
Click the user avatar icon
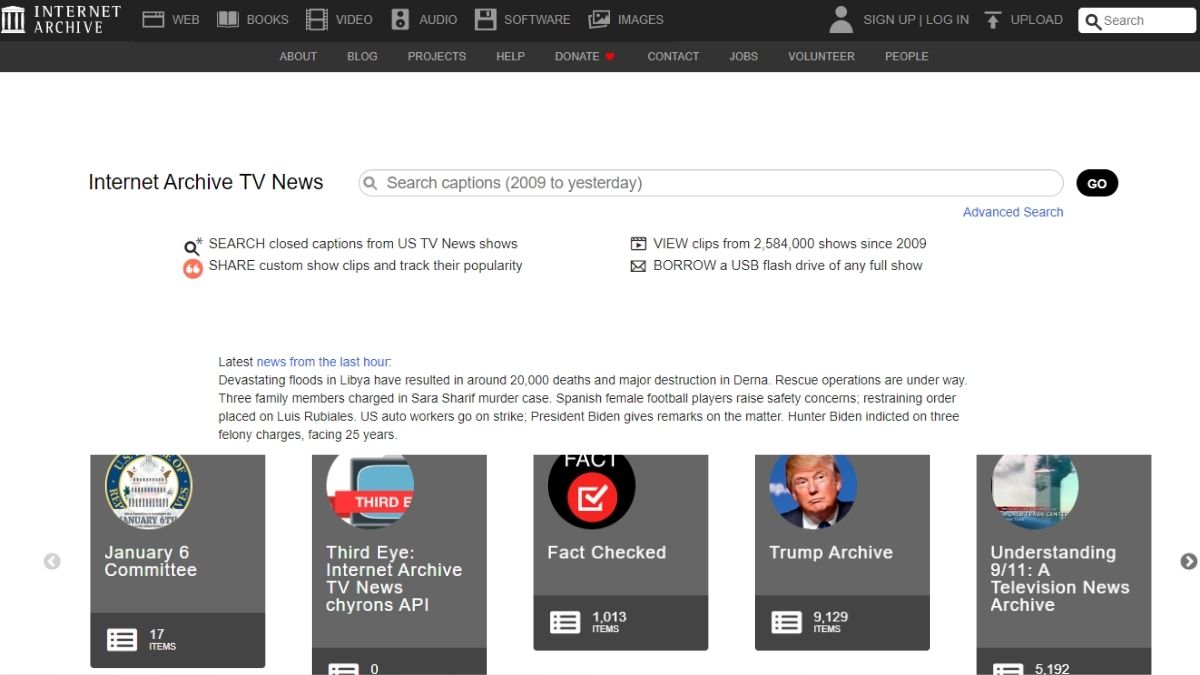tap(841, 20)
